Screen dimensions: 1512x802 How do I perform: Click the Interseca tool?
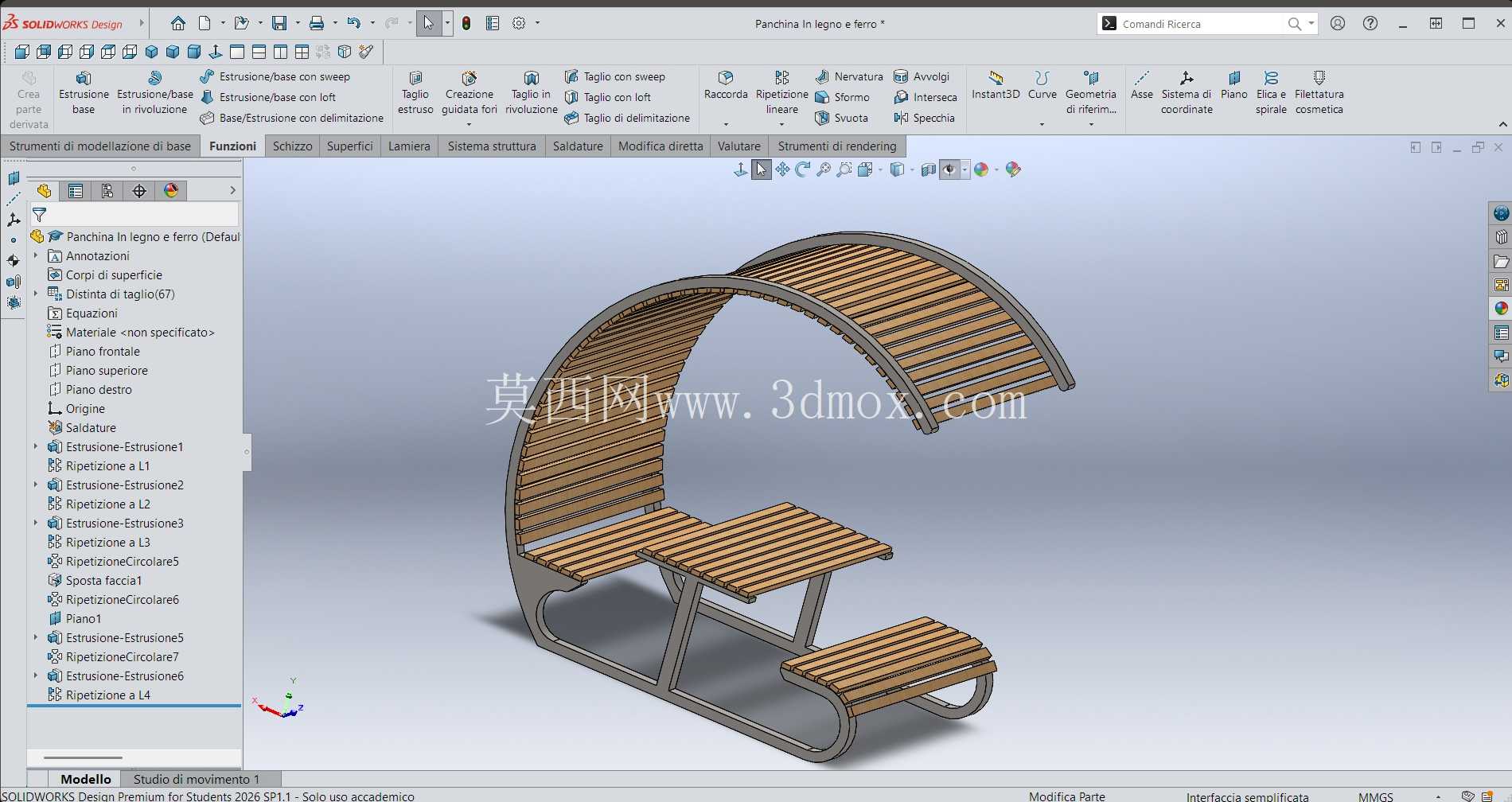click(x=926, y=97)
